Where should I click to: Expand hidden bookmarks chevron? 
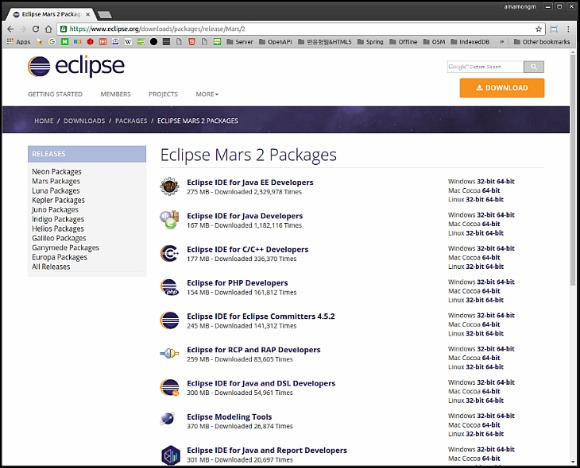(502, 42)
